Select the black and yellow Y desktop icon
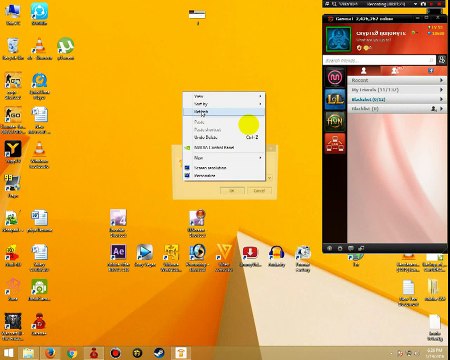The image size is (450, 360). pyautogui.click(x=13, y=152)
